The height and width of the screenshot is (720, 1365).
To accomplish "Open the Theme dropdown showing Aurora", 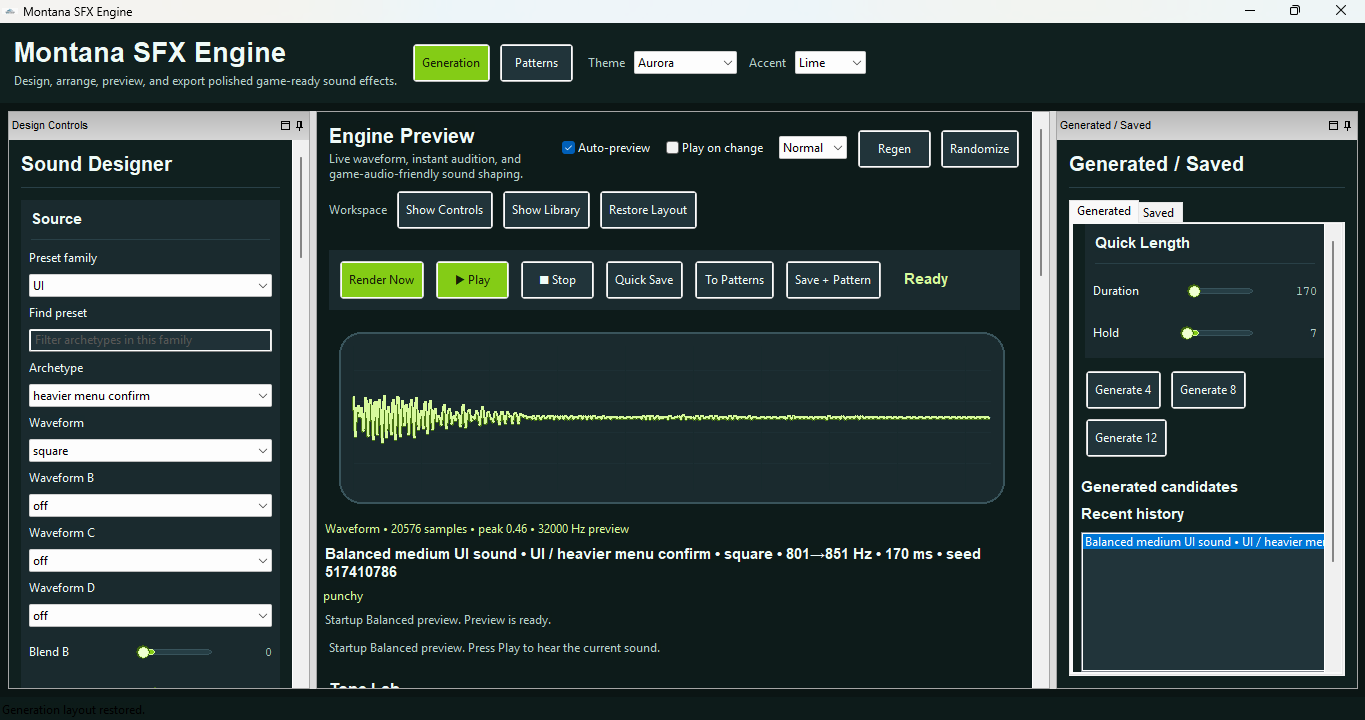I will (685, 63).
